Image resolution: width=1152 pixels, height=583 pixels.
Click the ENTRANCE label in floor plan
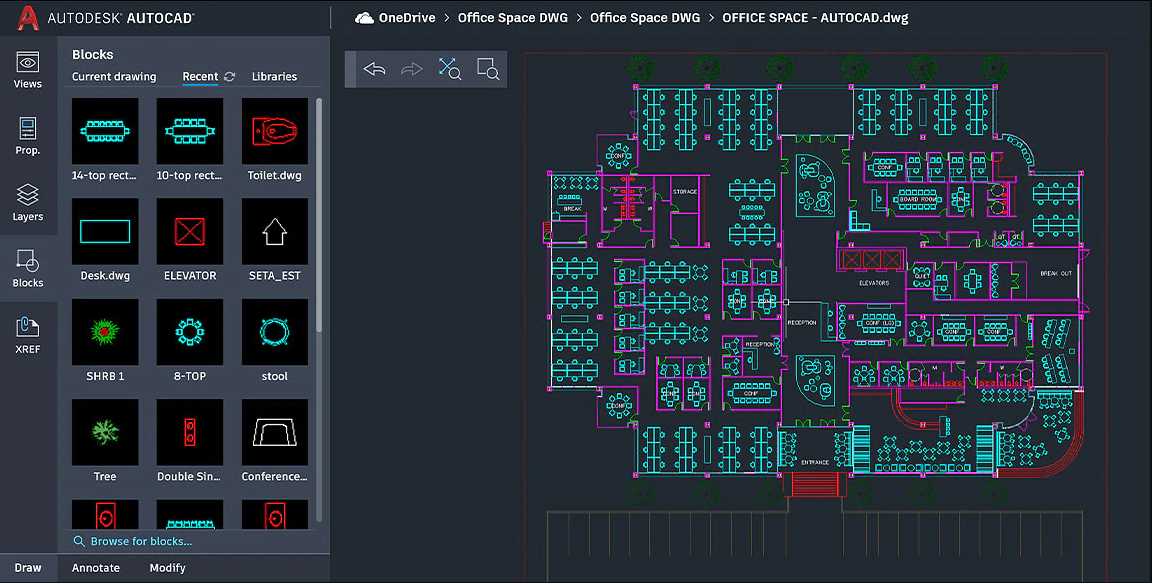(815, 463)
